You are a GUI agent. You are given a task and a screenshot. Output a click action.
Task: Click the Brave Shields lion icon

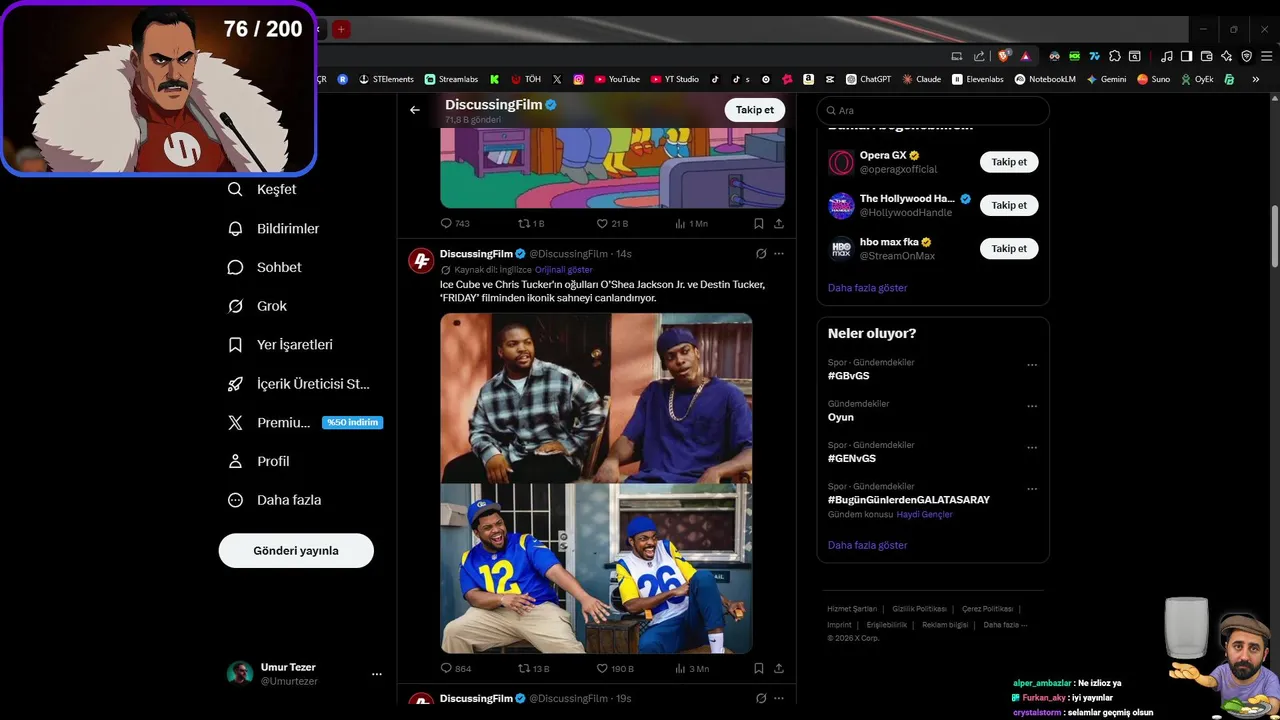[1004, 56]
